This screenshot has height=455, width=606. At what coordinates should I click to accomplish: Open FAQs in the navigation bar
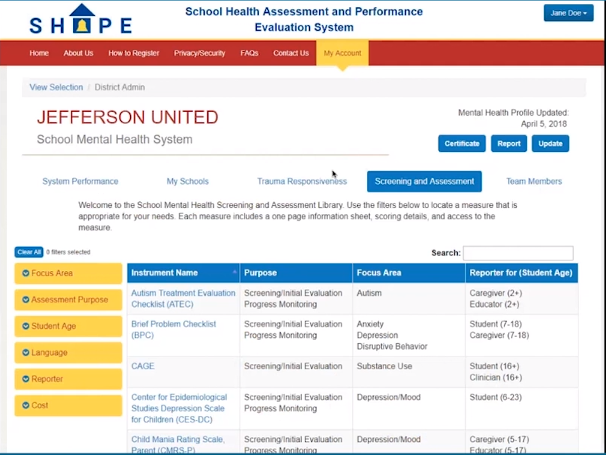pyautogui.click(x=249, y=53)
